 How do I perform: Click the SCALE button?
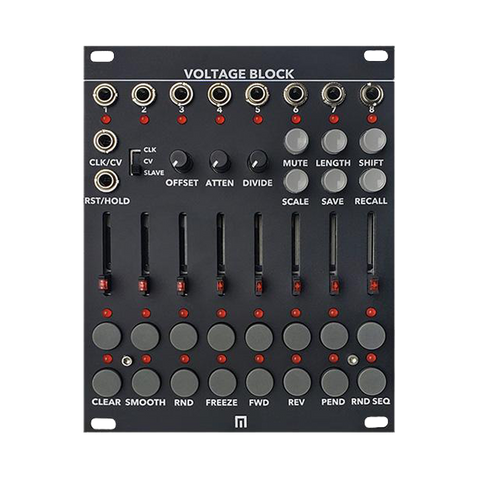click(296, 182)
